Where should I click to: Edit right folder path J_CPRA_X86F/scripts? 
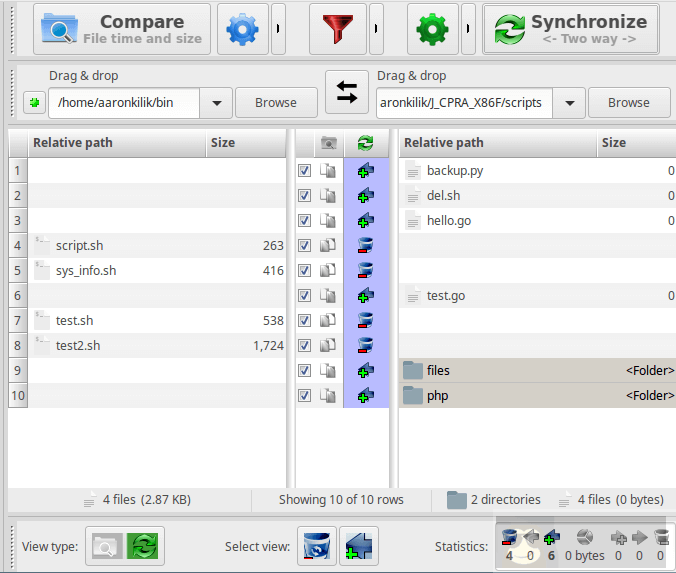click(x=464, y=103)
